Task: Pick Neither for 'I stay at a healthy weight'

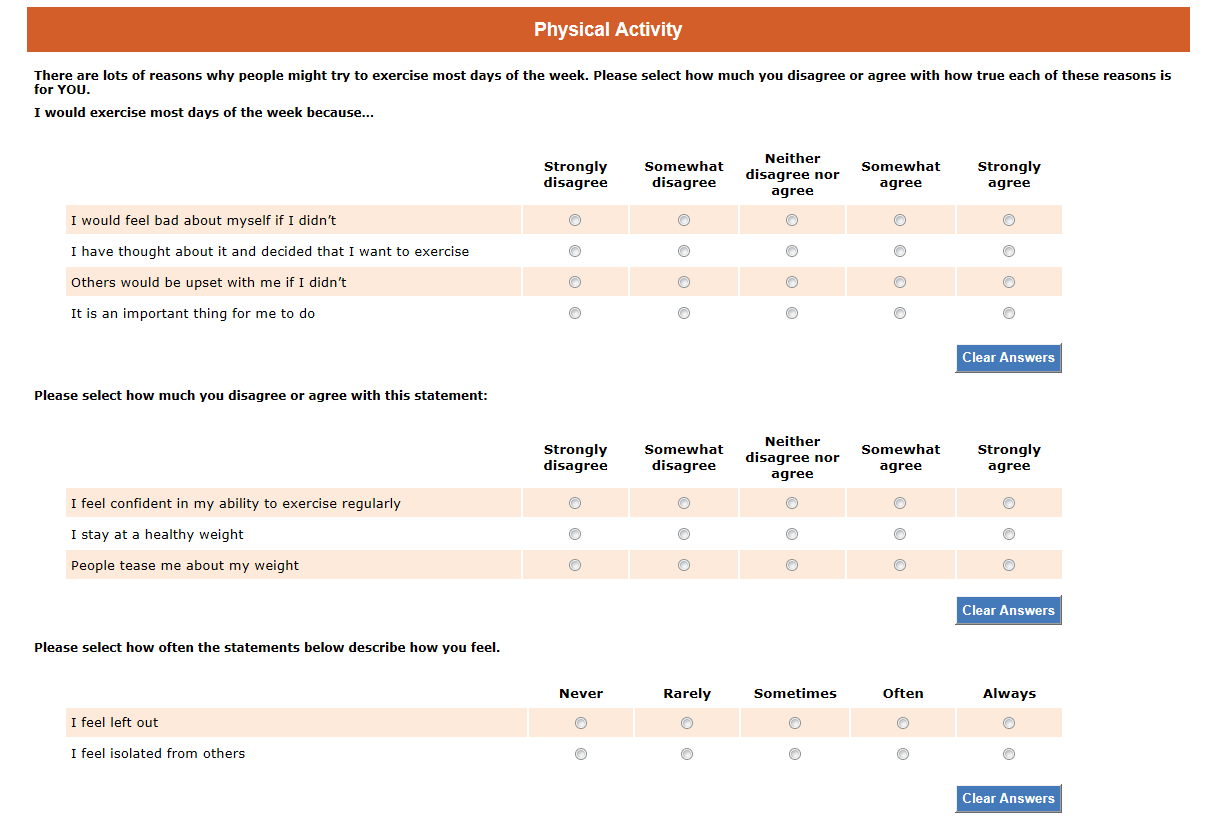Action: click(792, 534)
